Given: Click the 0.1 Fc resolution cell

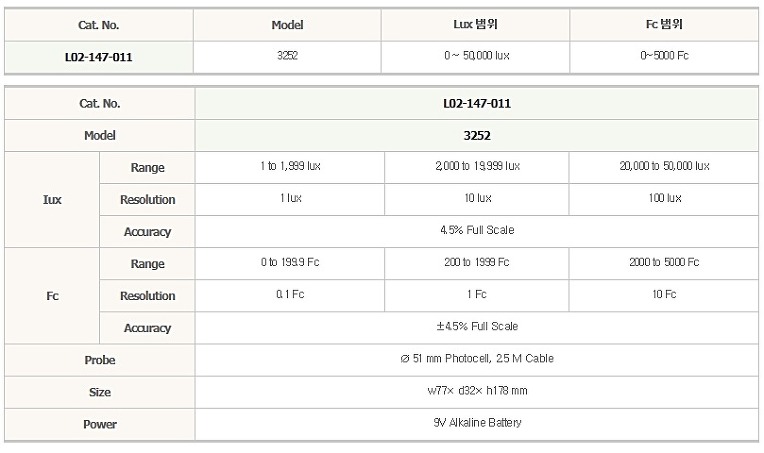Looking at the screenshot, I should [290, 294].
